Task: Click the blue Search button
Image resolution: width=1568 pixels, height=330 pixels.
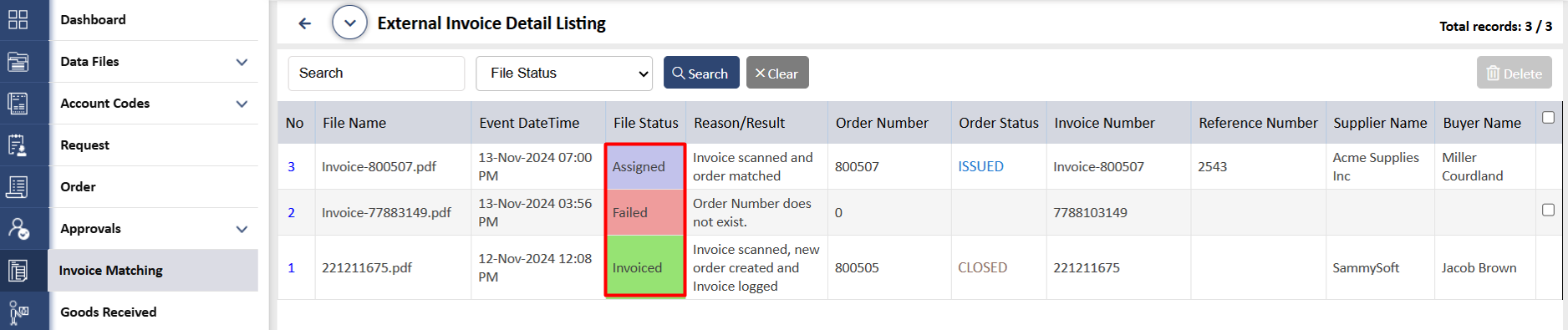Action: pyautogui.click(x=701, y=73)
